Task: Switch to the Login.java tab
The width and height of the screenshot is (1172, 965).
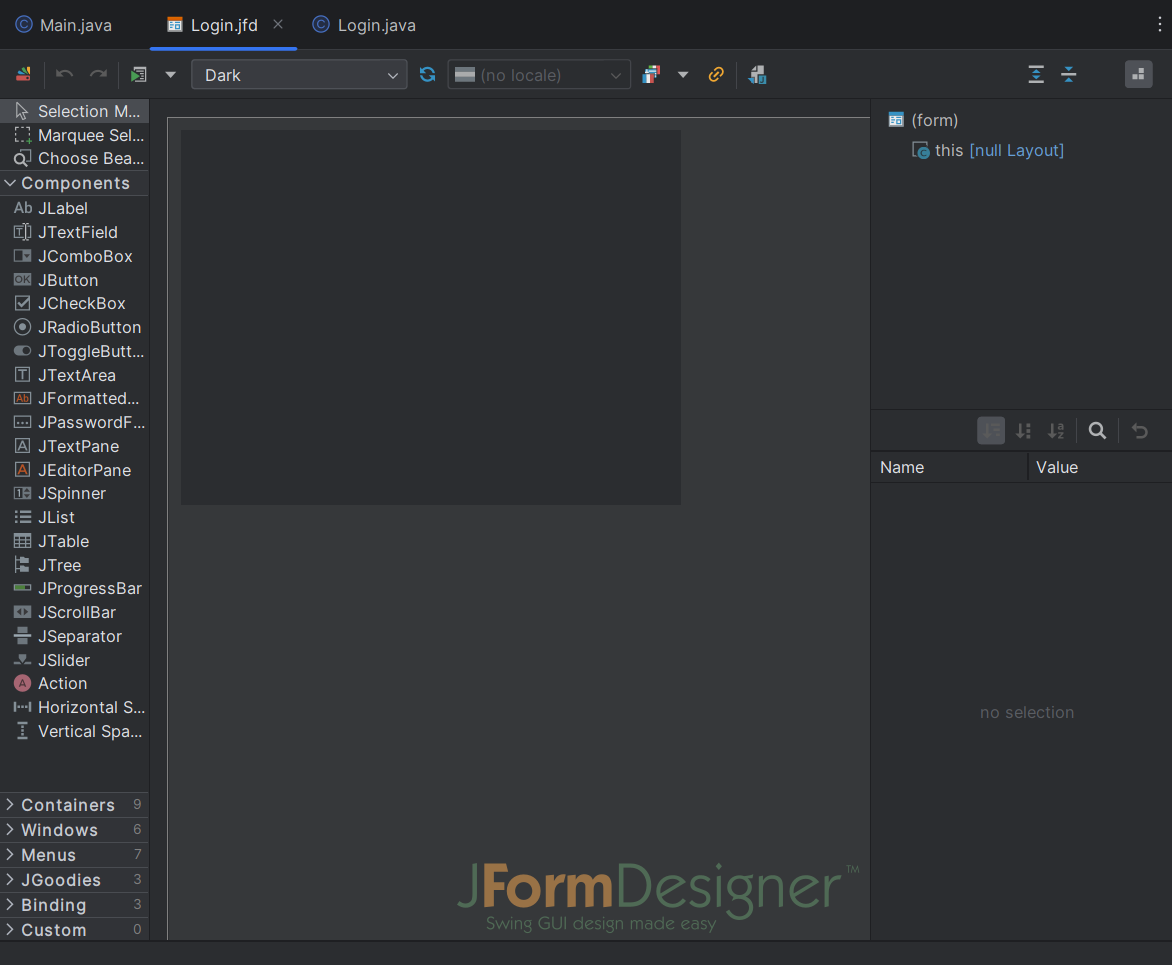Action: (364, 25)
